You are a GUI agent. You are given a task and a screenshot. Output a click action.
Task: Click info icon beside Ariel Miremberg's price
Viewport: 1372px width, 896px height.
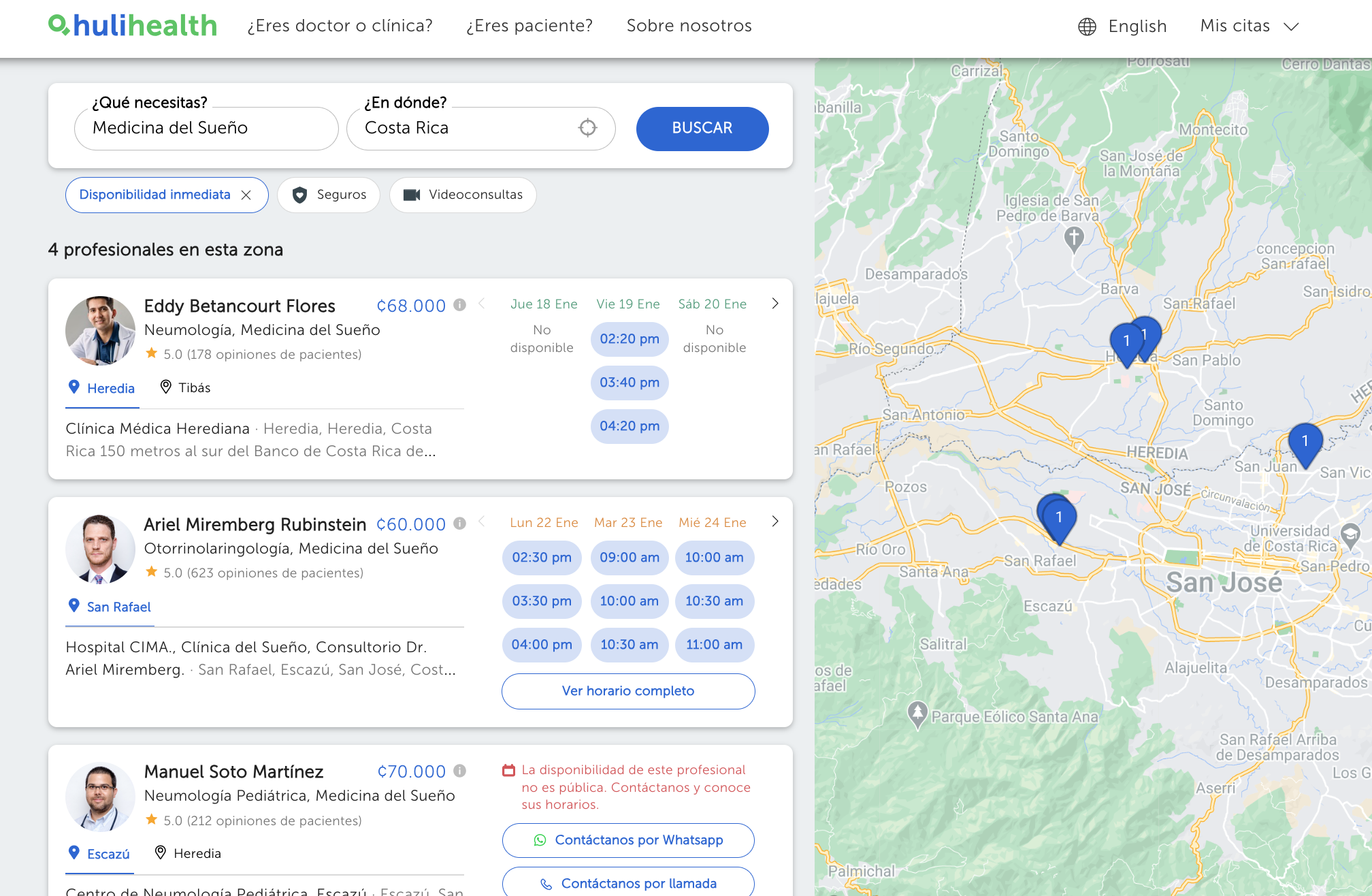pyautogui.click(x=460, y=524)
